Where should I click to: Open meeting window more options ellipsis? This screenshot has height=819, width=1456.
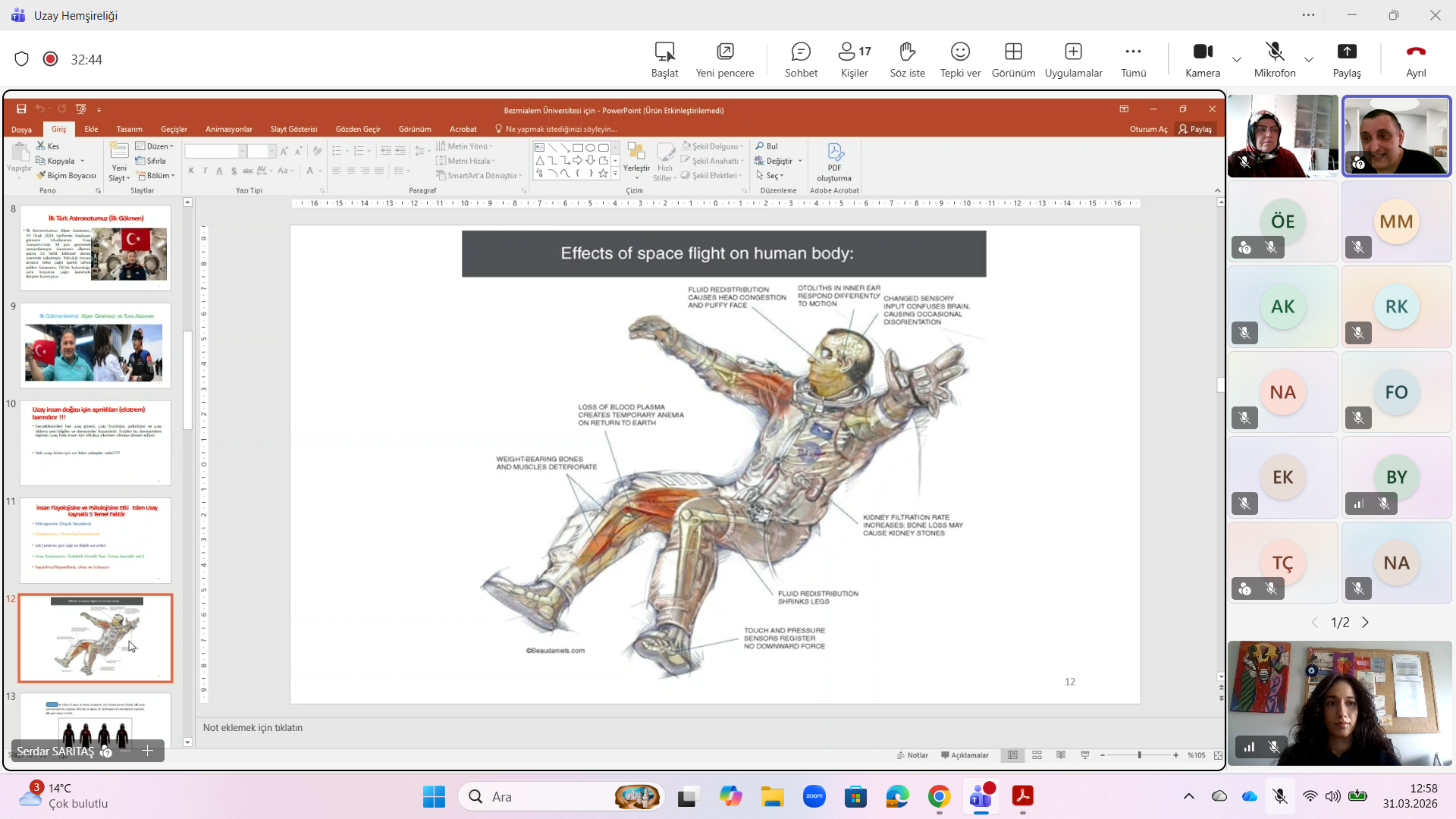1309,15
